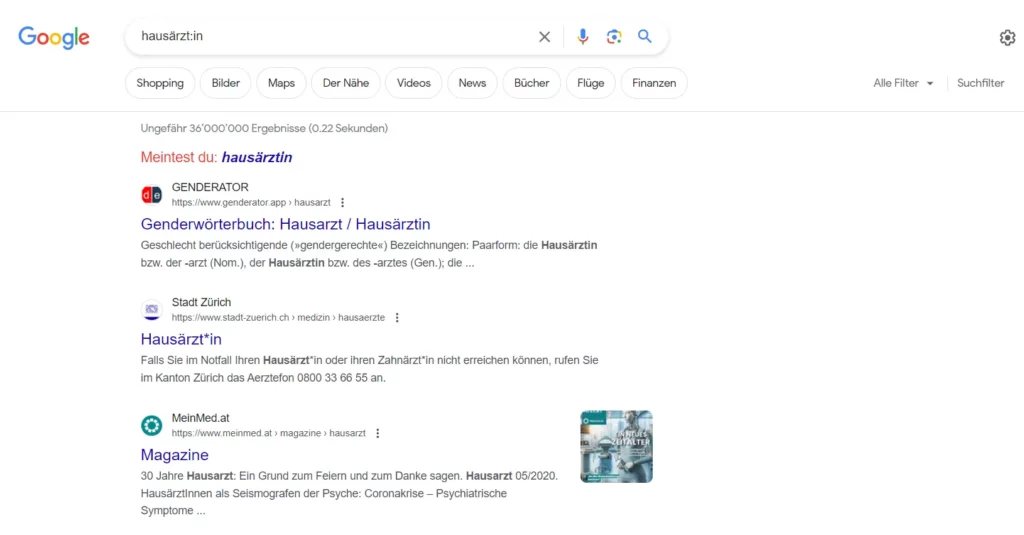
Task: Switch to Videos results
Action: pyautogui.click(x=413, y=83)
